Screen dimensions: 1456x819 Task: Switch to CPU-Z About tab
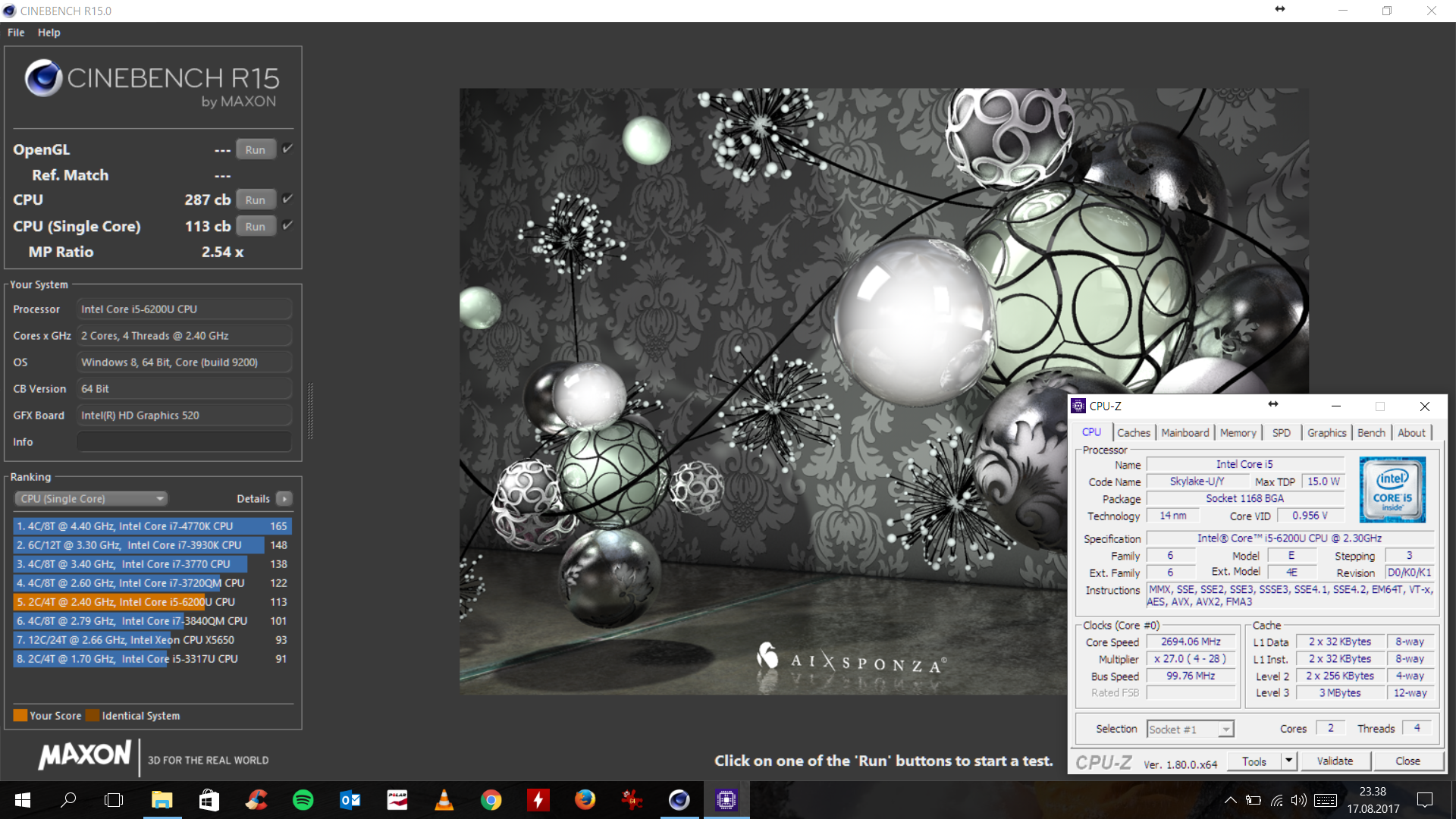pos(1411,432)
